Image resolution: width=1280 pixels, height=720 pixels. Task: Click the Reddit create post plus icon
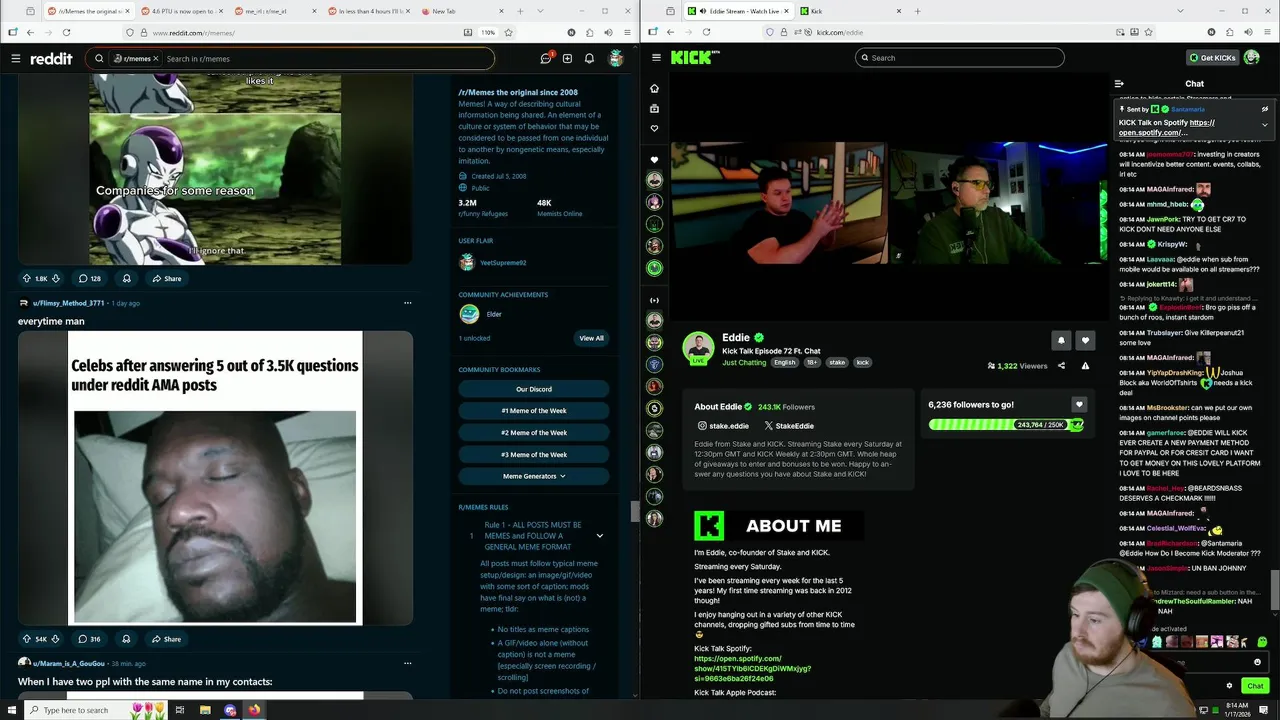tap(567, 58)
